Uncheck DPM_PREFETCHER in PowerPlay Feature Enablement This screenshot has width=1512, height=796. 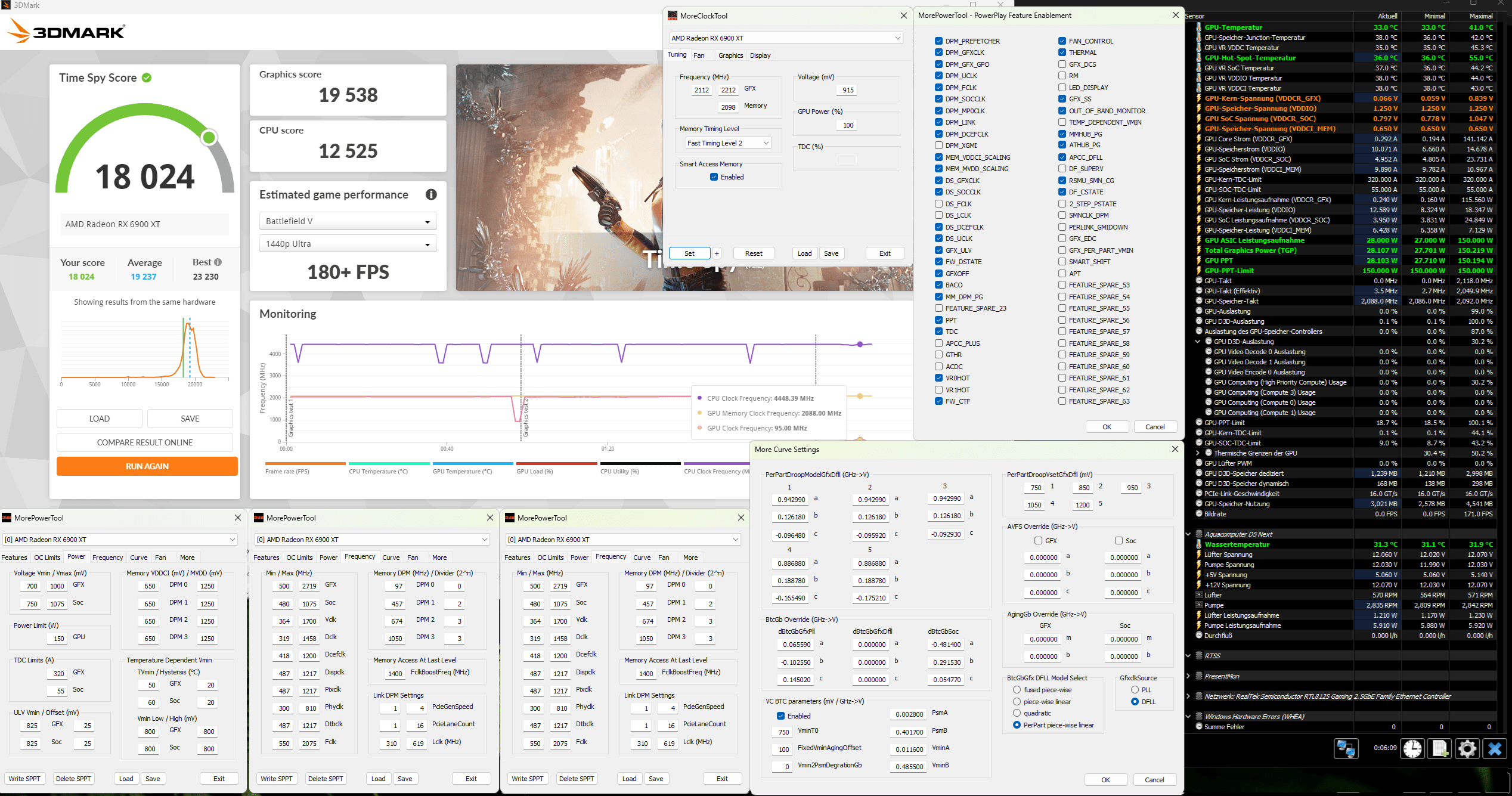[x=939, y=41]
